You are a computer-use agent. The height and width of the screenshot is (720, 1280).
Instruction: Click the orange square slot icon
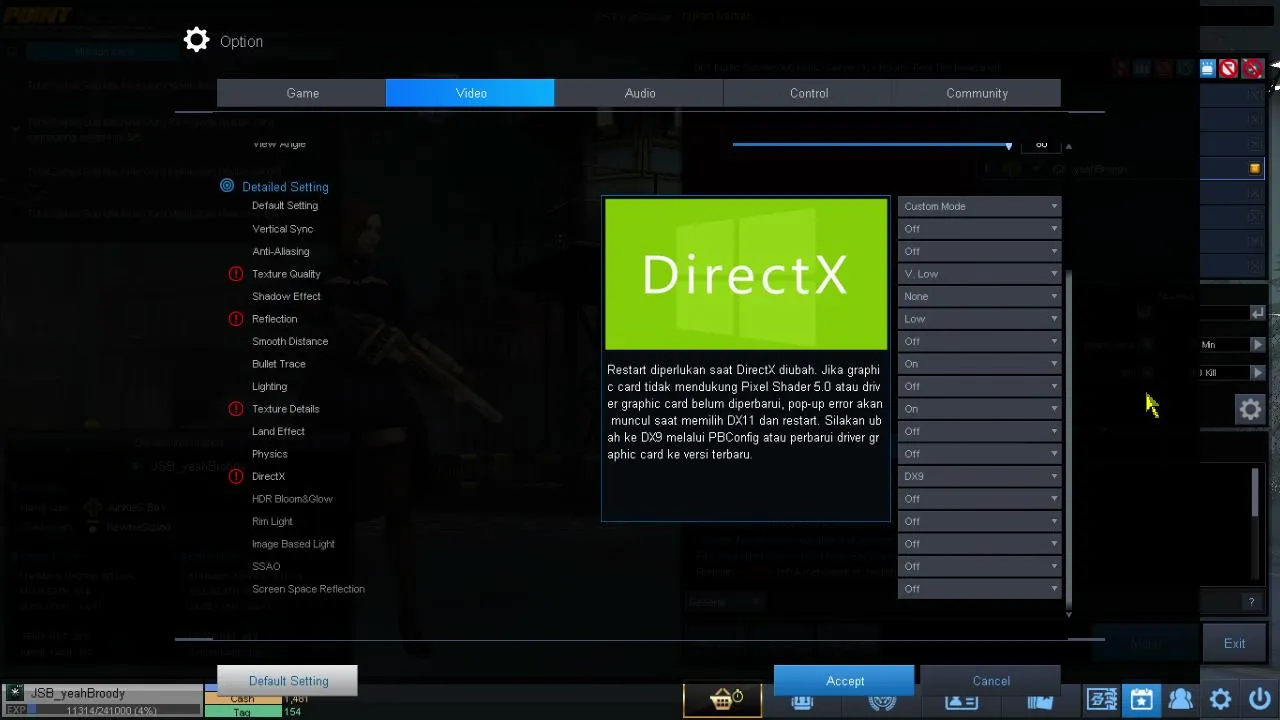(x=1255, y=168)
